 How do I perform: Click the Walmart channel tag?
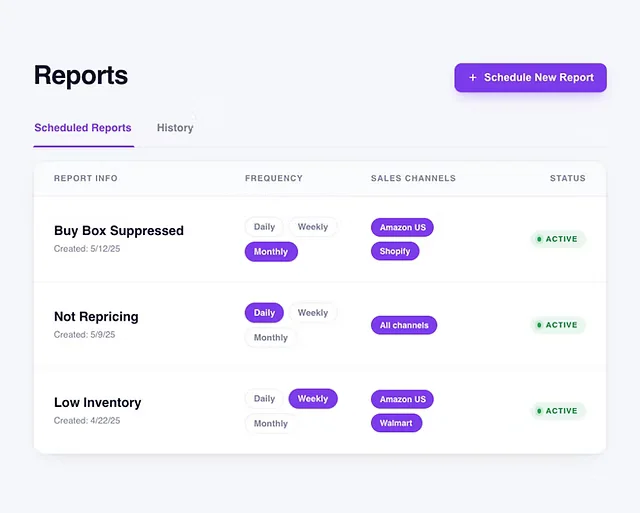(396, 423)
